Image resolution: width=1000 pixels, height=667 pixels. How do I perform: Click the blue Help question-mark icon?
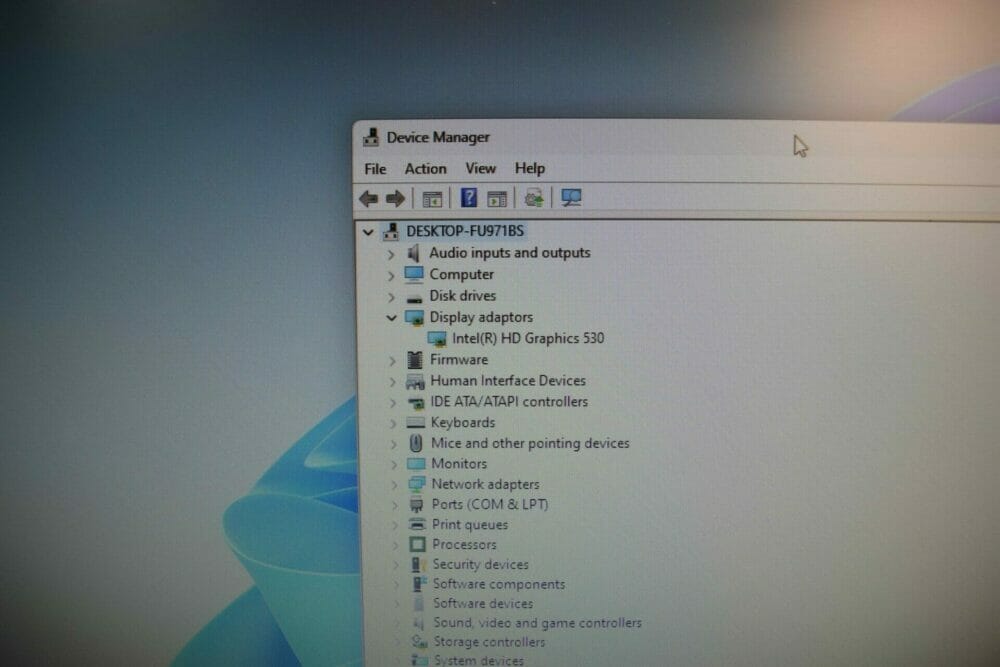click(x=469, y=198)
